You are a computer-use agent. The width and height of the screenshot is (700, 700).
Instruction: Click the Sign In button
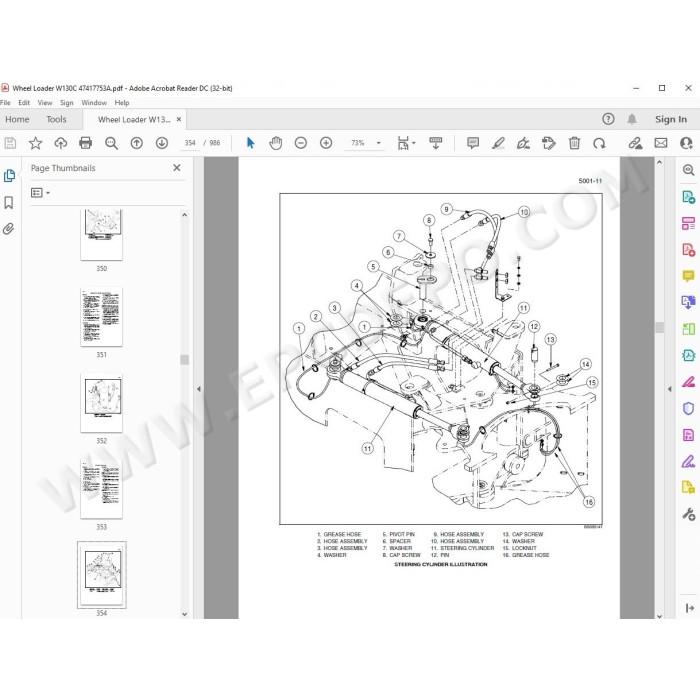point(671,119)
